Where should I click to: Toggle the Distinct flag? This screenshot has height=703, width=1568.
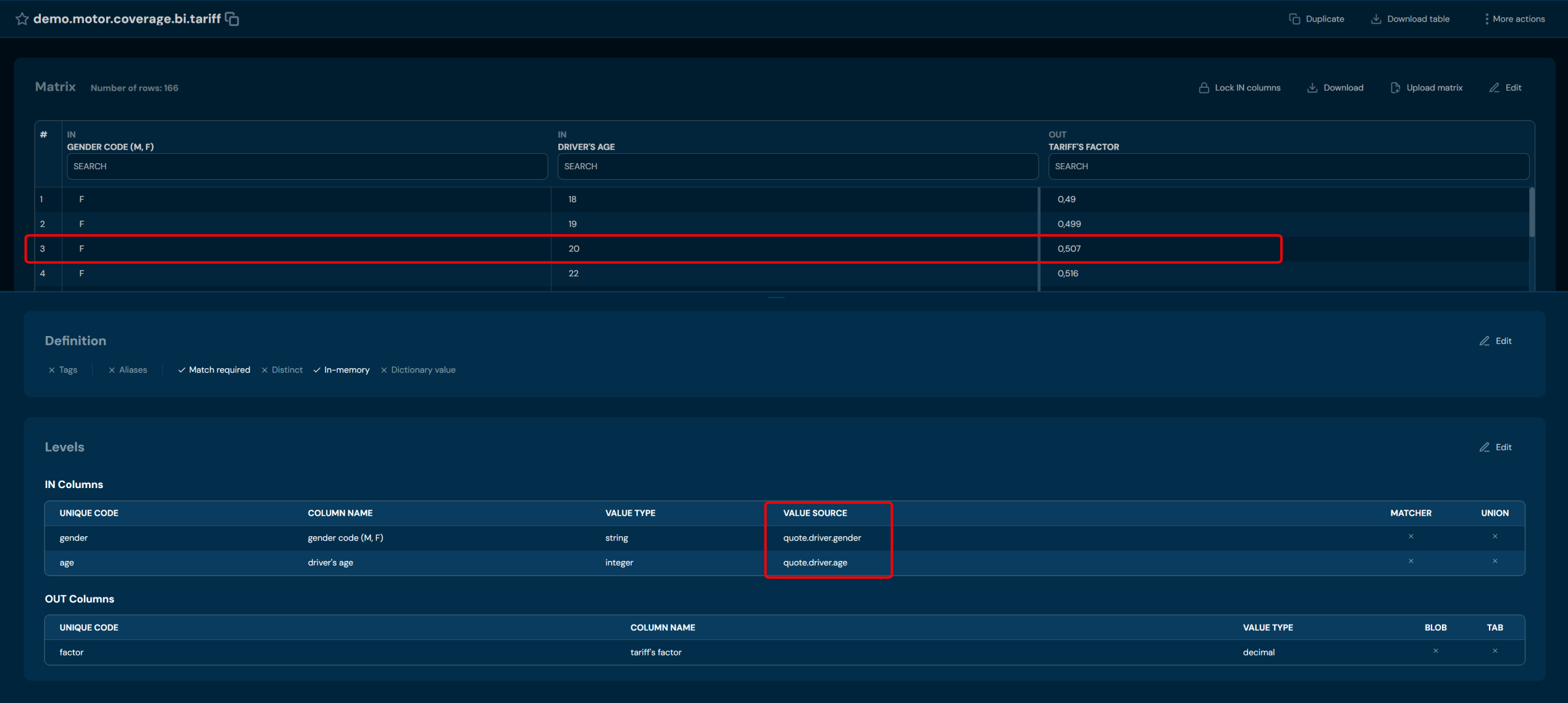[282, 370]
